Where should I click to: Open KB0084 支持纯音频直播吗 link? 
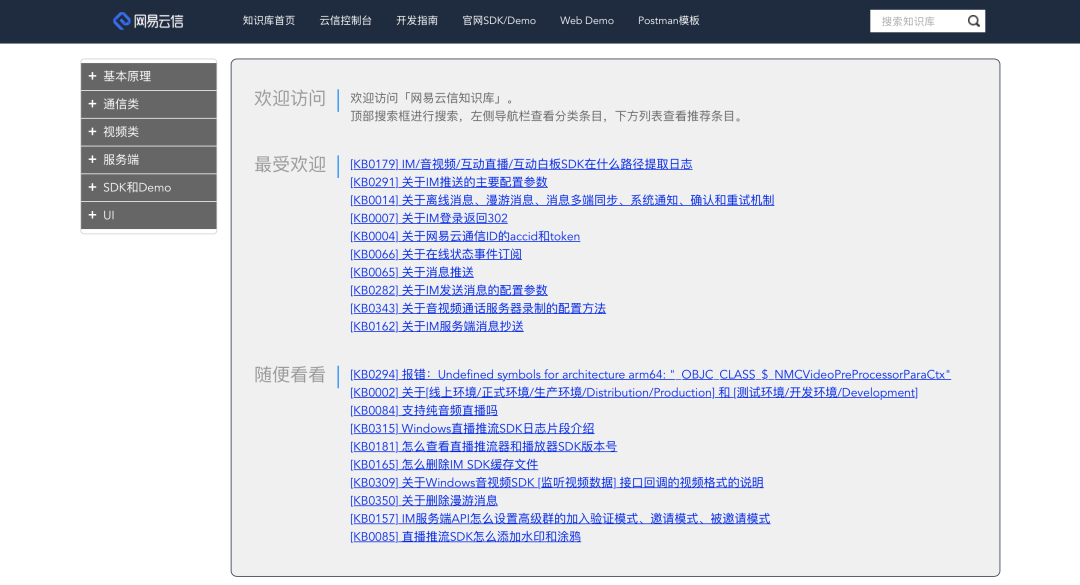coord(424,410)
